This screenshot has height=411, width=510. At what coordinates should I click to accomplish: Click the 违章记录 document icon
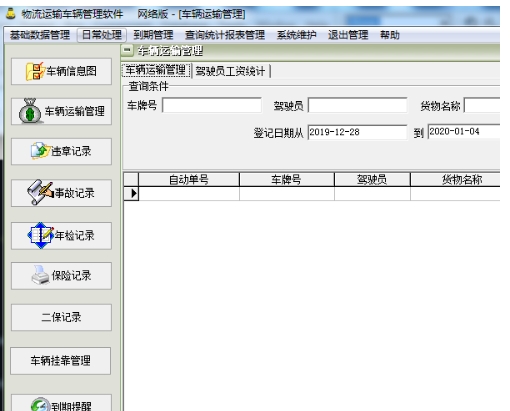tap(40, 151)
